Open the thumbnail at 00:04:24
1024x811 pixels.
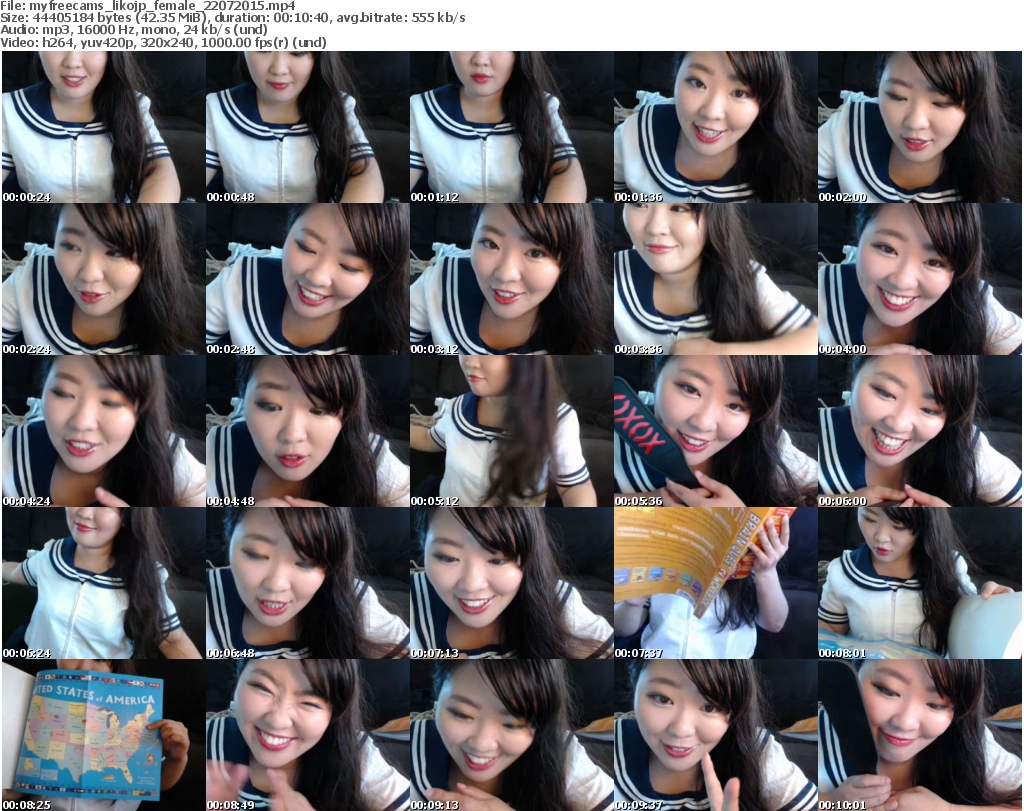104,431
